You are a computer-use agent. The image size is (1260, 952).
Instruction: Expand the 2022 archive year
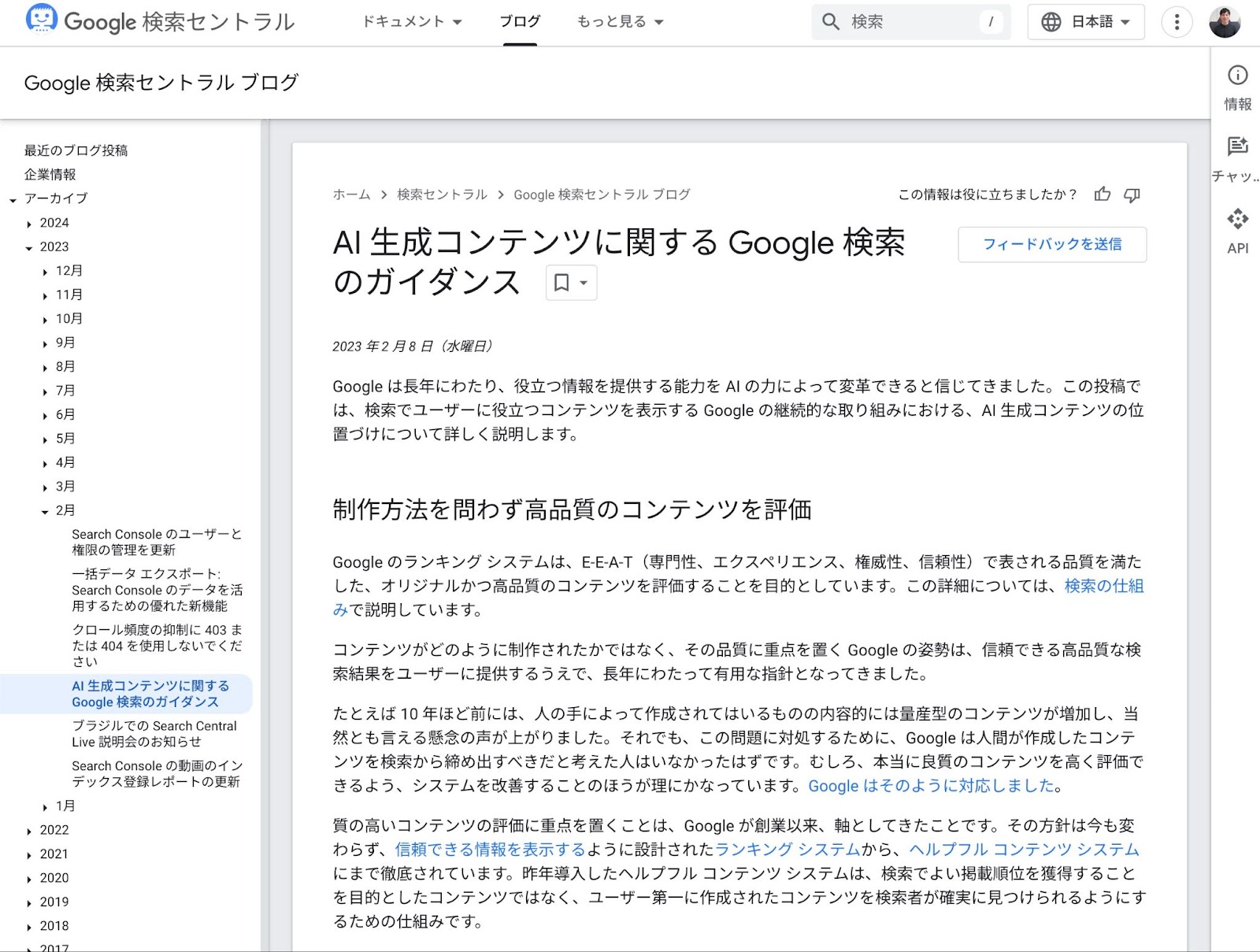point(29,831)
